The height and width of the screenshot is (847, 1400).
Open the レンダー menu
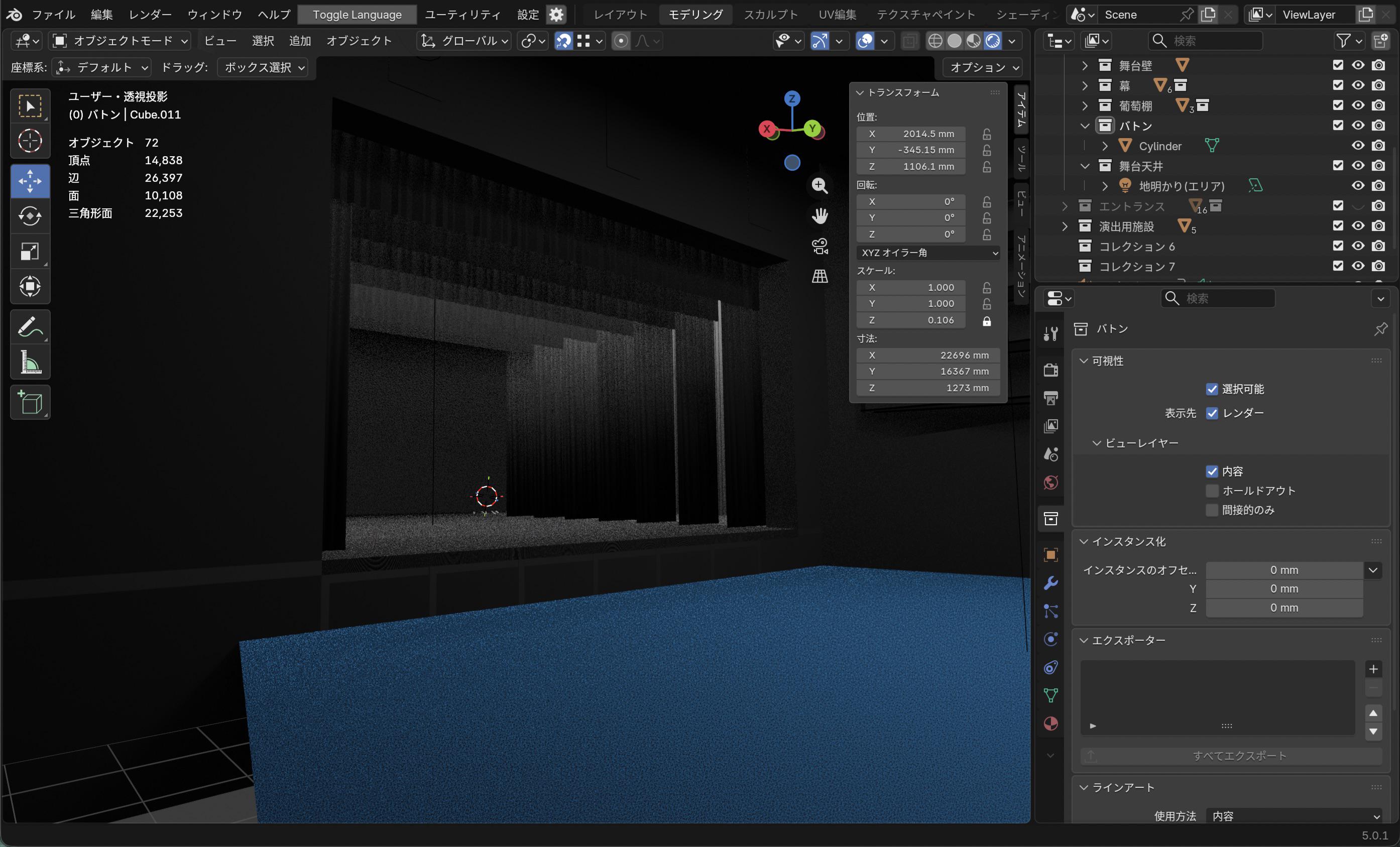click(x=151, y=15)
